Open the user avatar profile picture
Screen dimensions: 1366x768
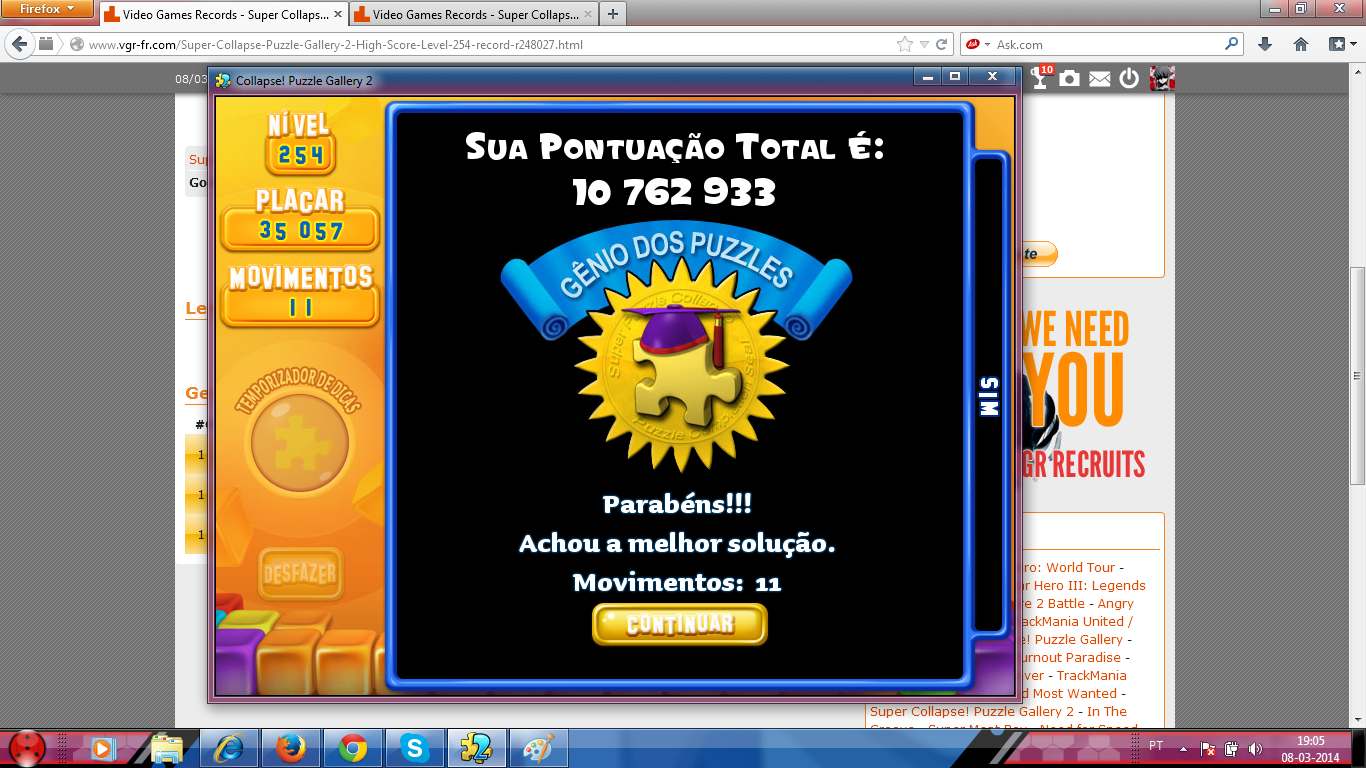pyautogui.click(x=1161, y=78)
